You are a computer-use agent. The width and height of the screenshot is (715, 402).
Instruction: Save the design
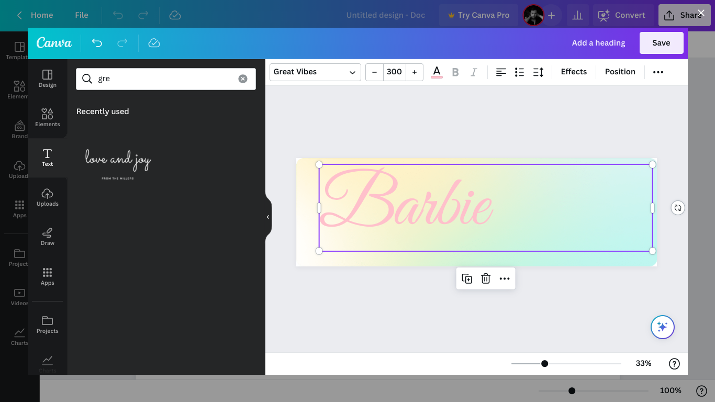pos(661,43)
